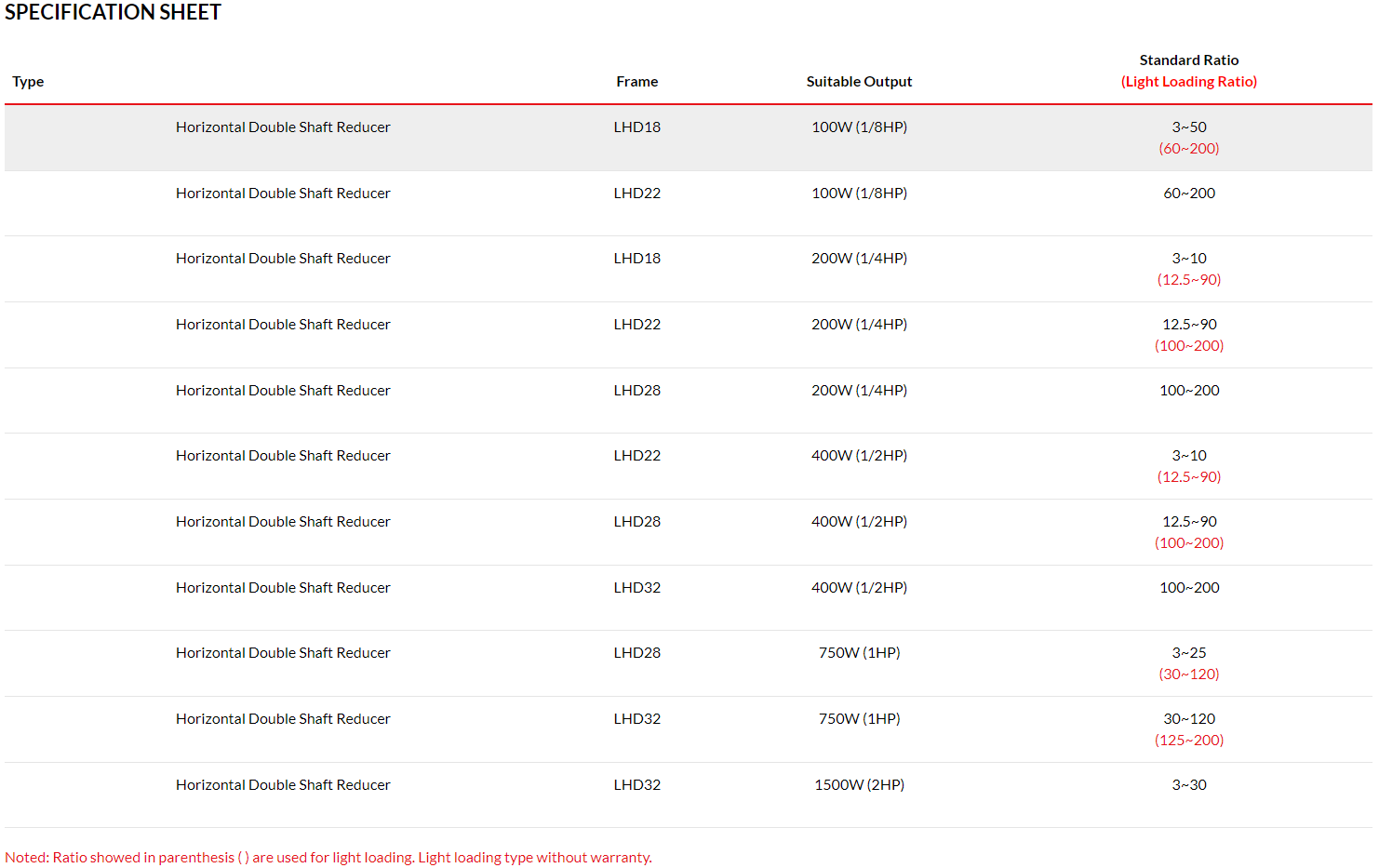Screen dimensions: 1379x868
Task: Click the 3~30 standard ratio value
Action: point(1189,785)
